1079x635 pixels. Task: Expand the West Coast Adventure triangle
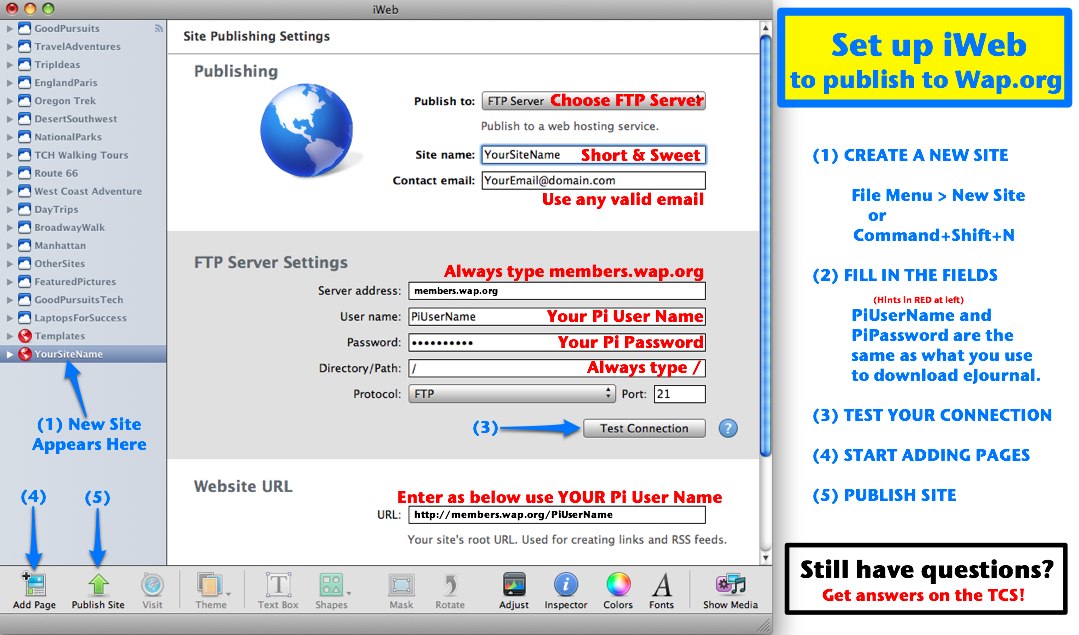pos(9,191)
